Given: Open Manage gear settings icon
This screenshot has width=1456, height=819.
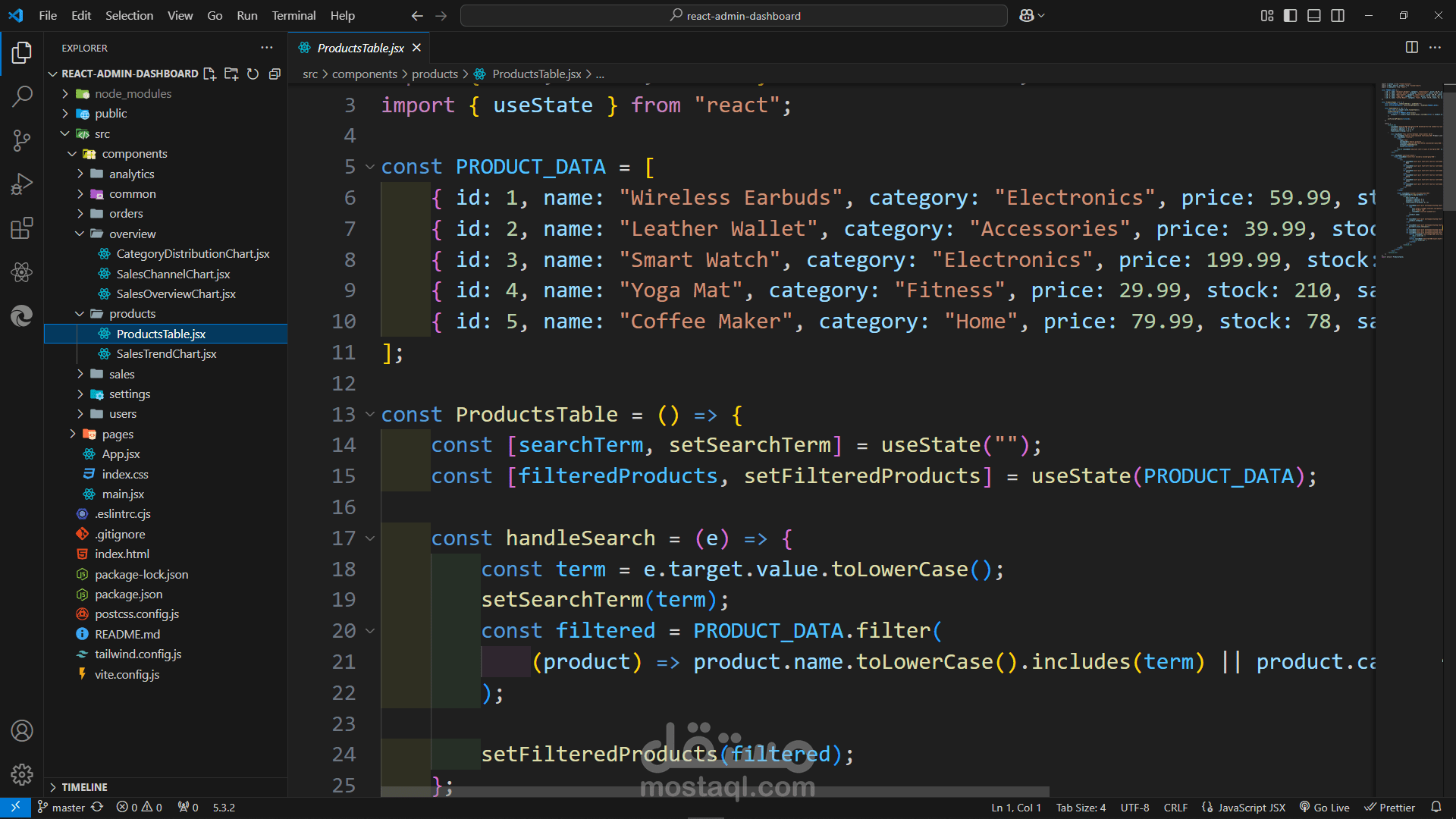Looking at the screenshot, I should tap(22, 774).
